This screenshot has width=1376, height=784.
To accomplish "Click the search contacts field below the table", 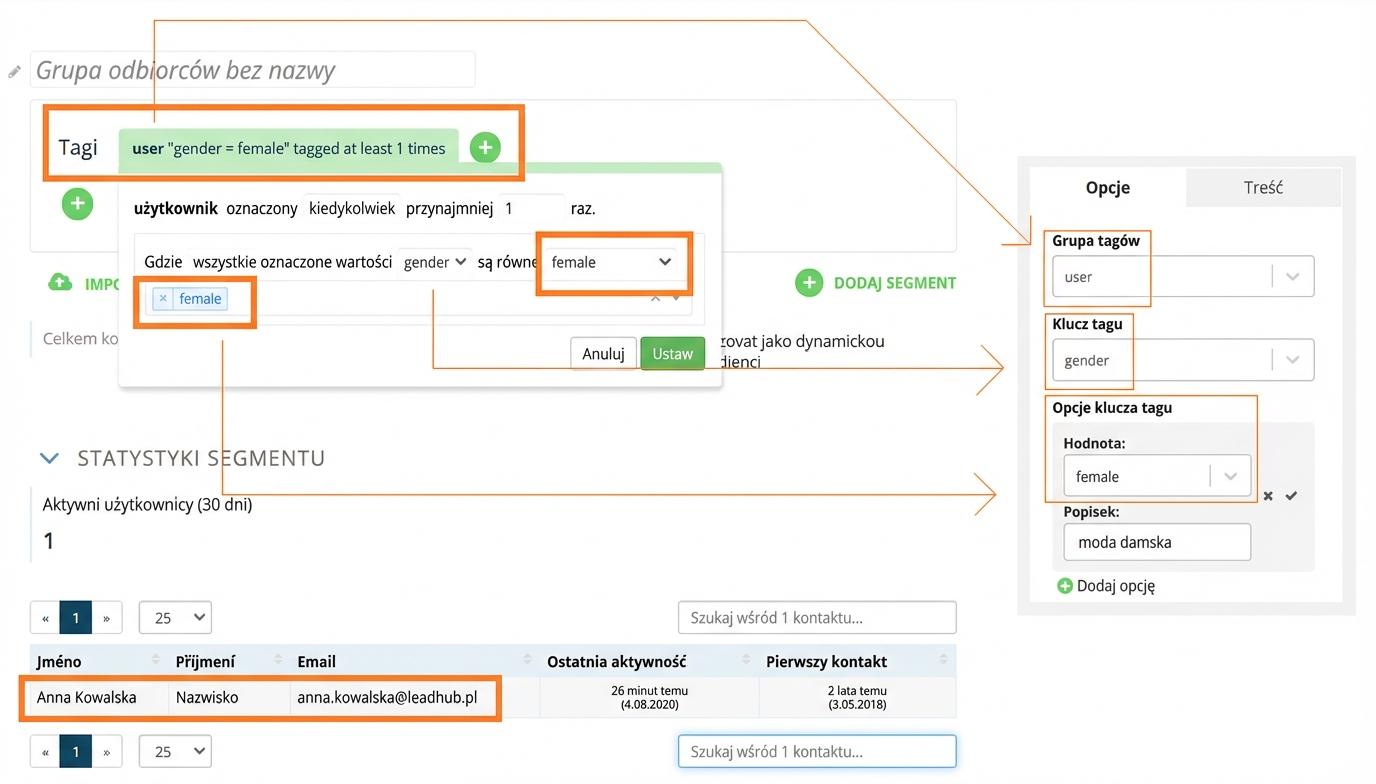I will pyautogui.click(x=817, y=751).
